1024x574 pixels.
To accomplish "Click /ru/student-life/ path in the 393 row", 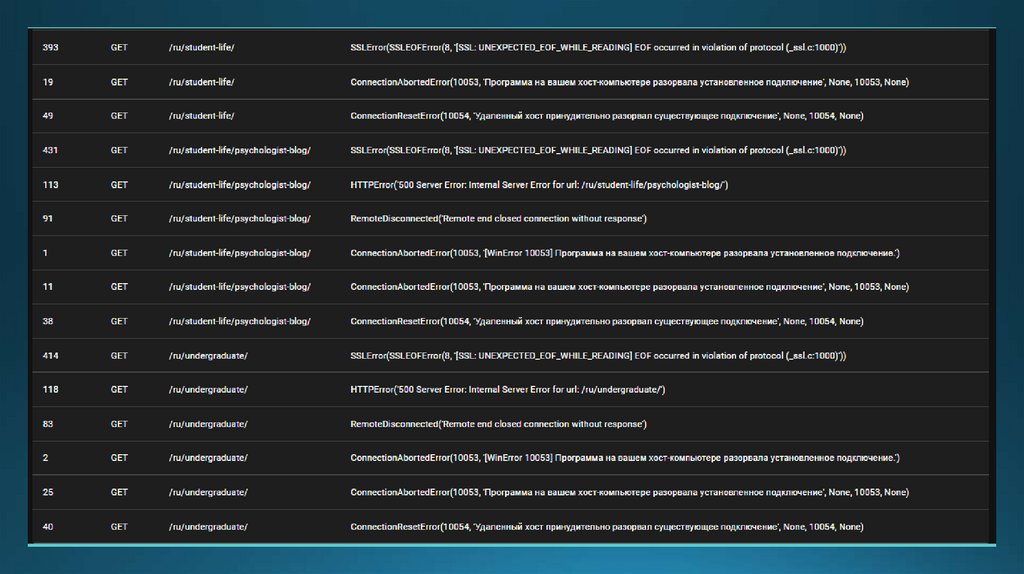I will pos(201,48).
